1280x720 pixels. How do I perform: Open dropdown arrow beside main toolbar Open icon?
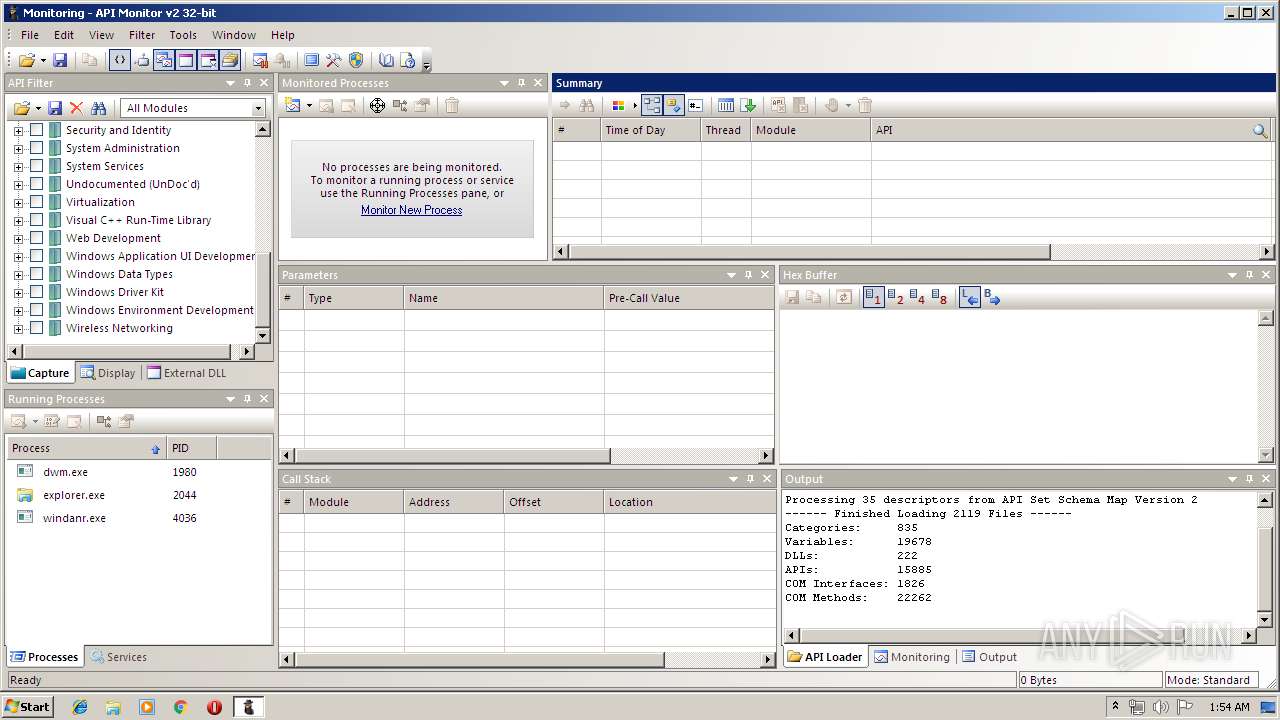tap(41, 61)
